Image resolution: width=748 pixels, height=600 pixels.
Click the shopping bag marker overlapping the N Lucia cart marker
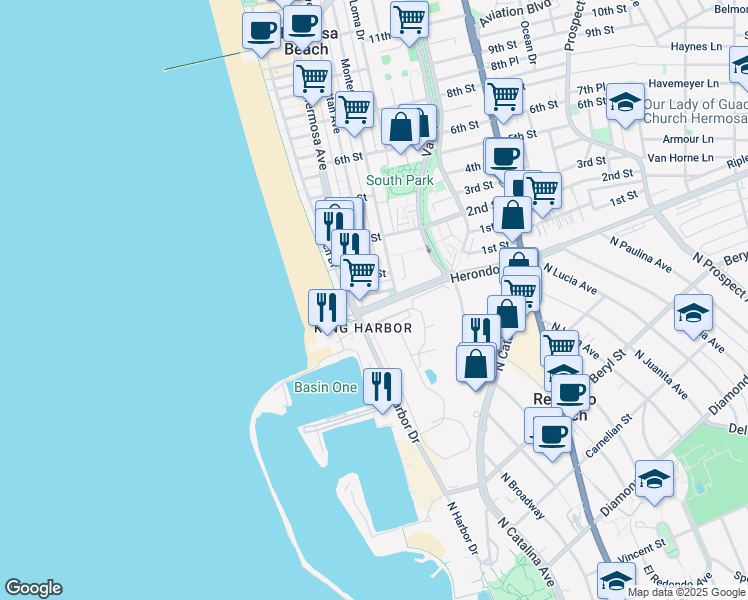point(507,315)
